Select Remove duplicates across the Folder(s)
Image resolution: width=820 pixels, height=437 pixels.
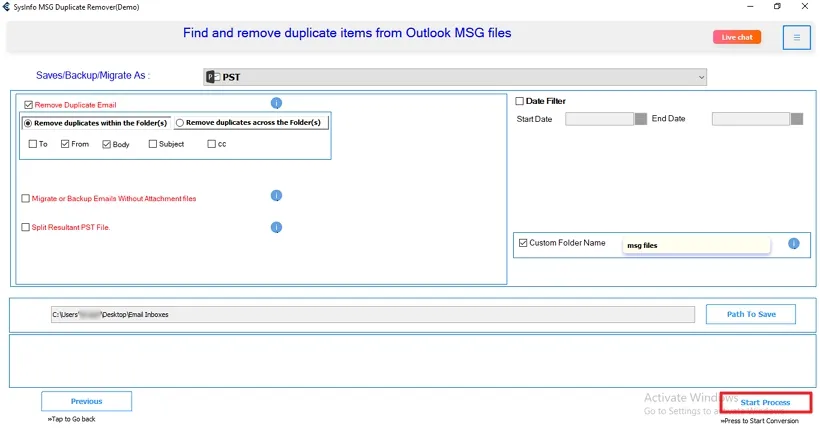(x=181, y=123)
